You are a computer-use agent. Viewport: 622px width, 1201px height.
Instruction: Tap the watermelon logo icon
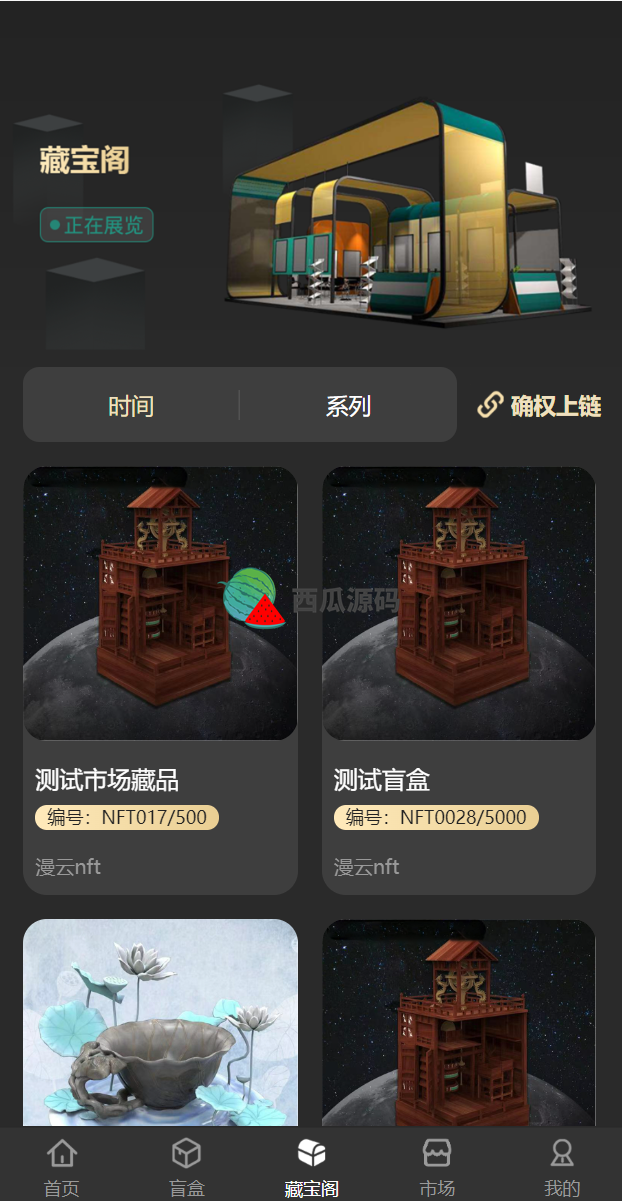(x=253, y=597)
